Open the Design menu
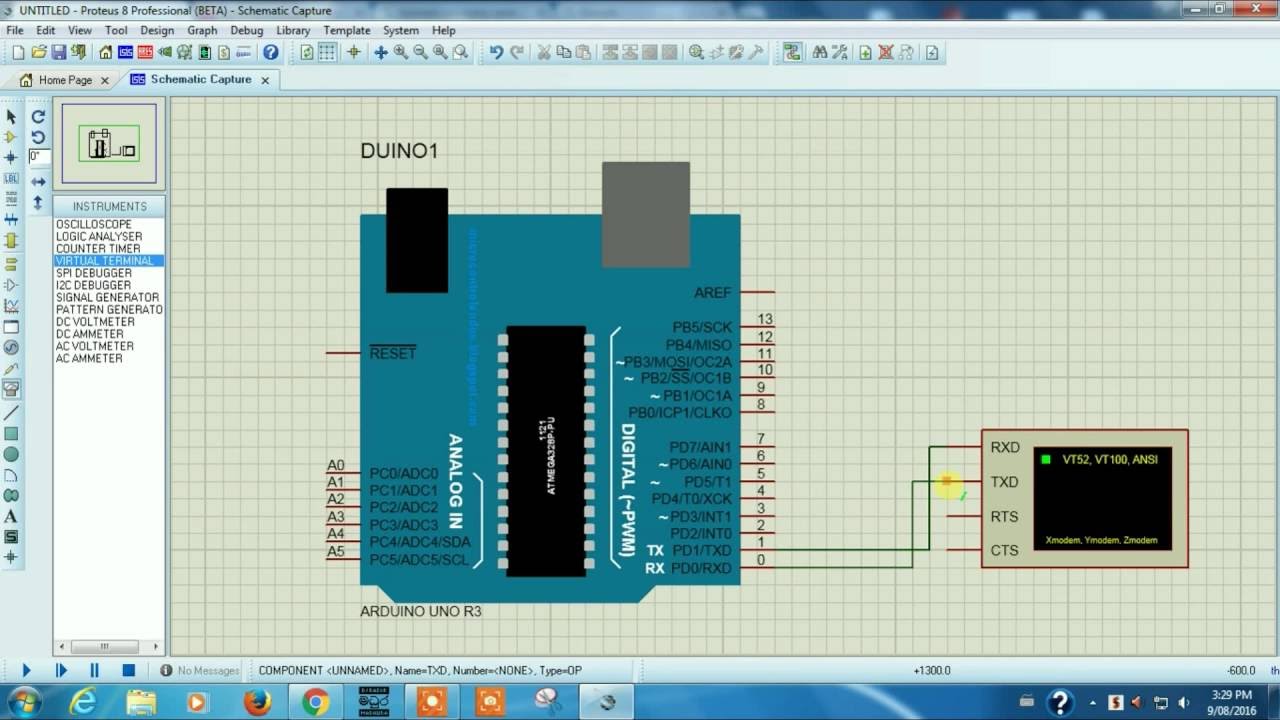The height and width of the screenshot is (720, 1280). tap(157, 30)
